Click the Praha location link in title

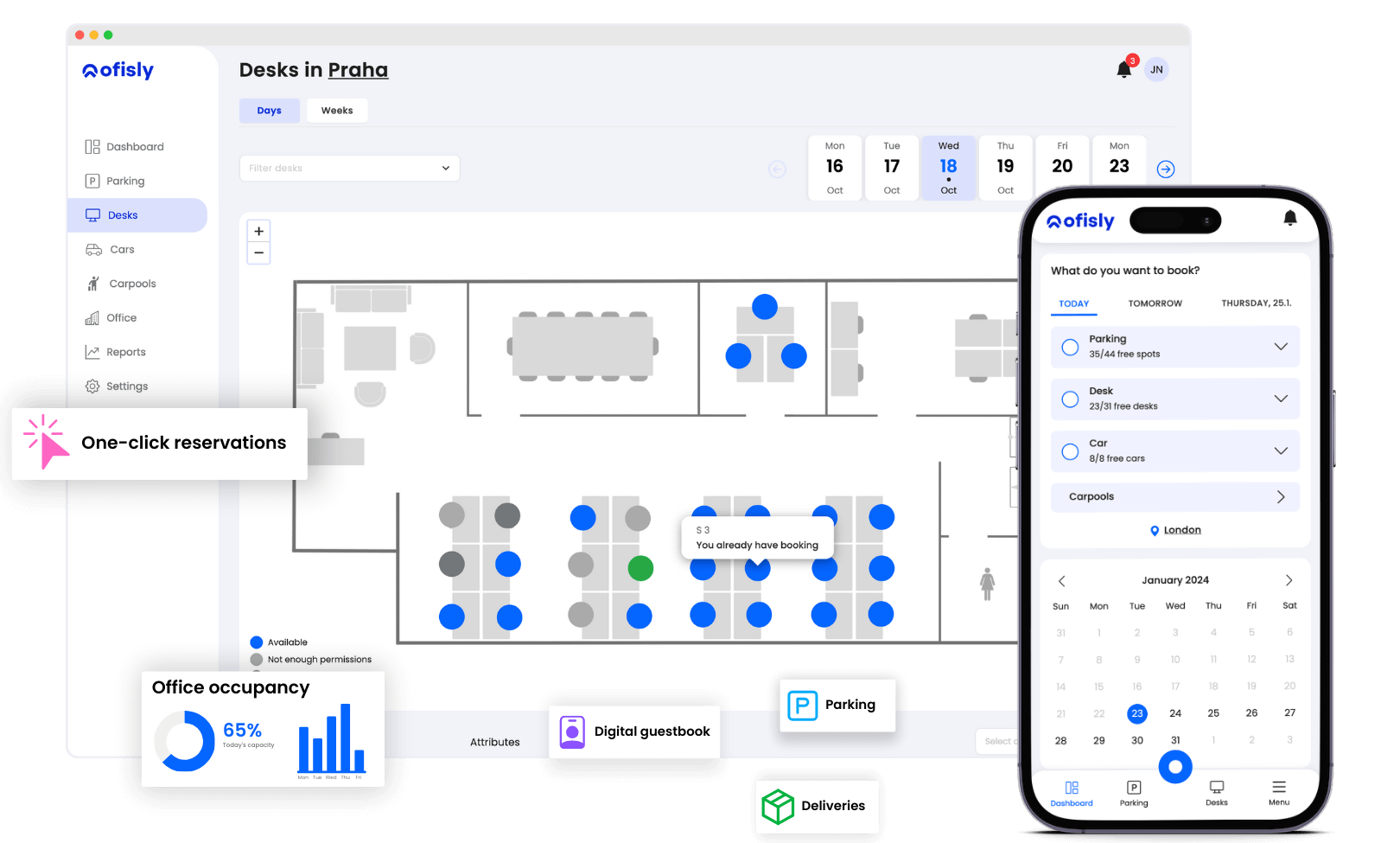point(358,70)
